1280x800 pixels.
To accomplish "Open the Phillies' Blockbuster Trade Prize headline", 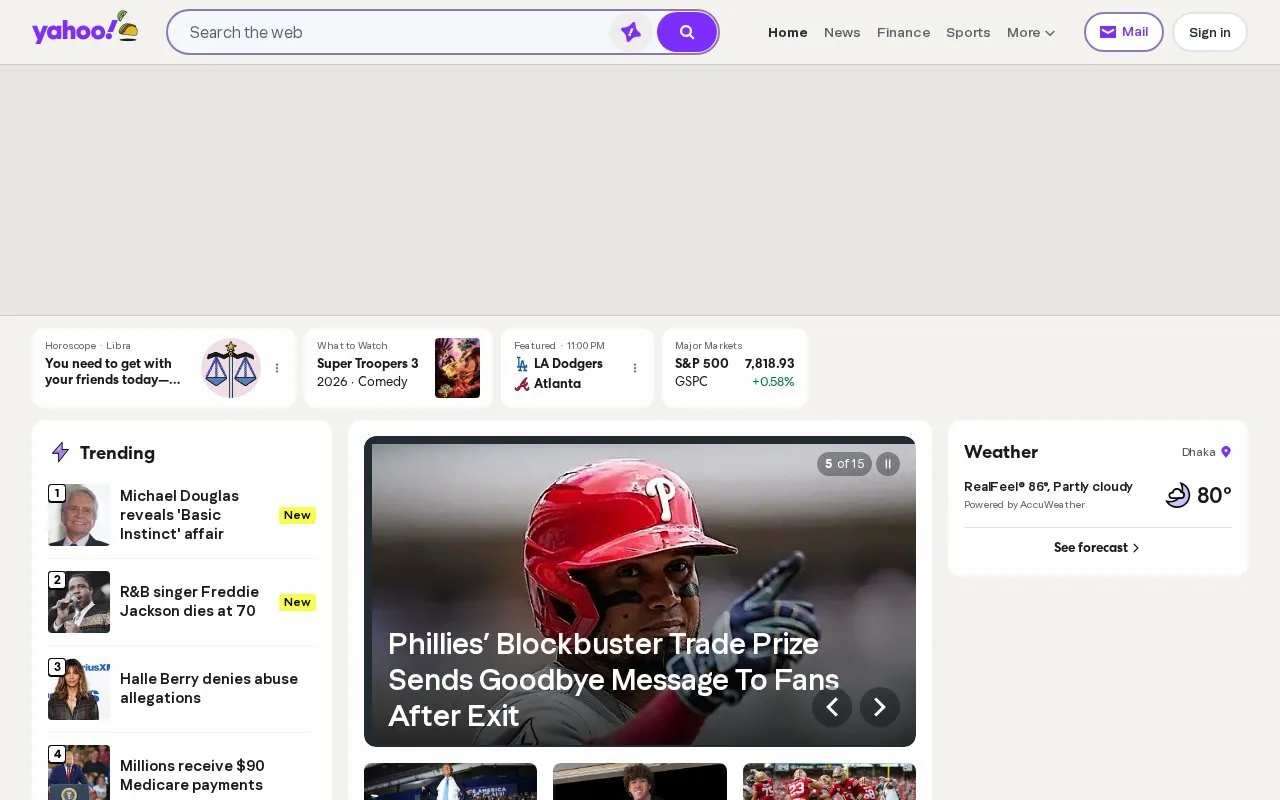I will pos(613,680).
